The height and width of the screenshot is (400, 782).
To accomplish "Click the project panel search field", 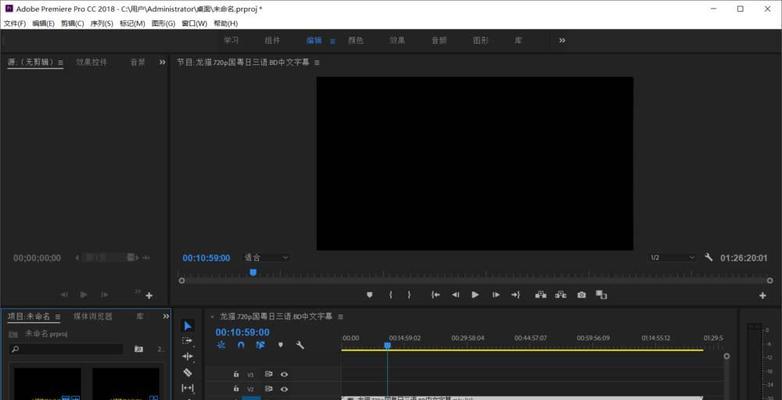I will pos(70,349).
